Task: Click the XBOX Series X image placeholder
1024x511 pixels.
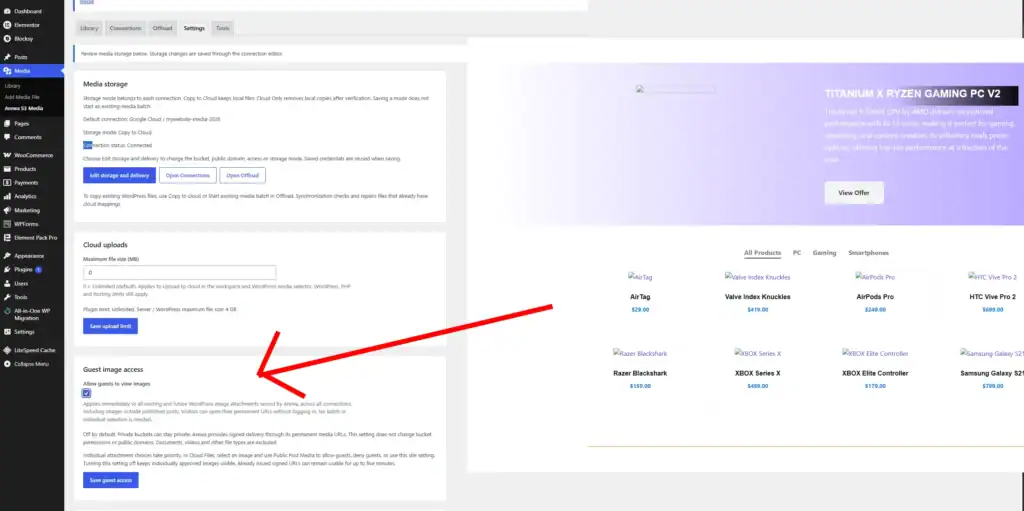Action: (x=758, y=354)
